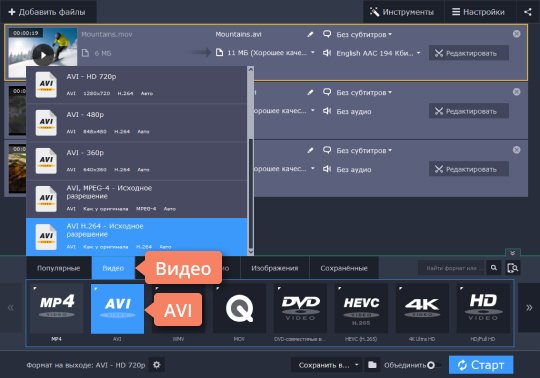This screenshot has height=378, width=540.
Task: Collapse format panel with double chevron
Action: pos(512,253)
